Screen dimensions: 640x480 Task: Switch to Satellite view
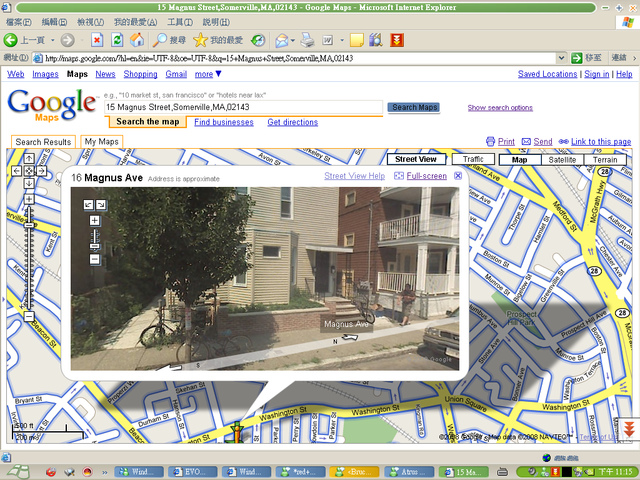[x=562, y=160]
